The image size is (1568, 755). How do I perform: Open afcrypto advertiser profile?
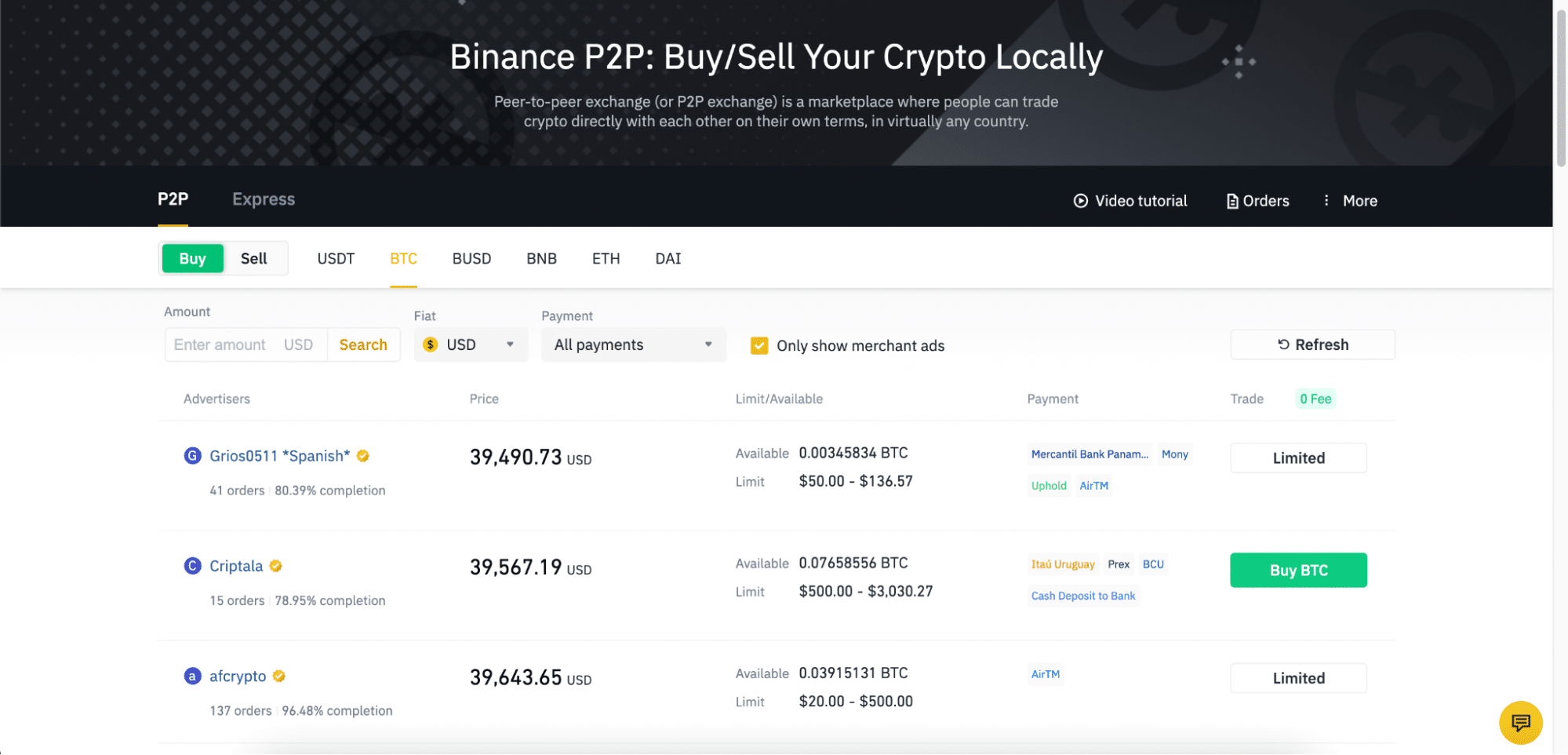point(237,676)
